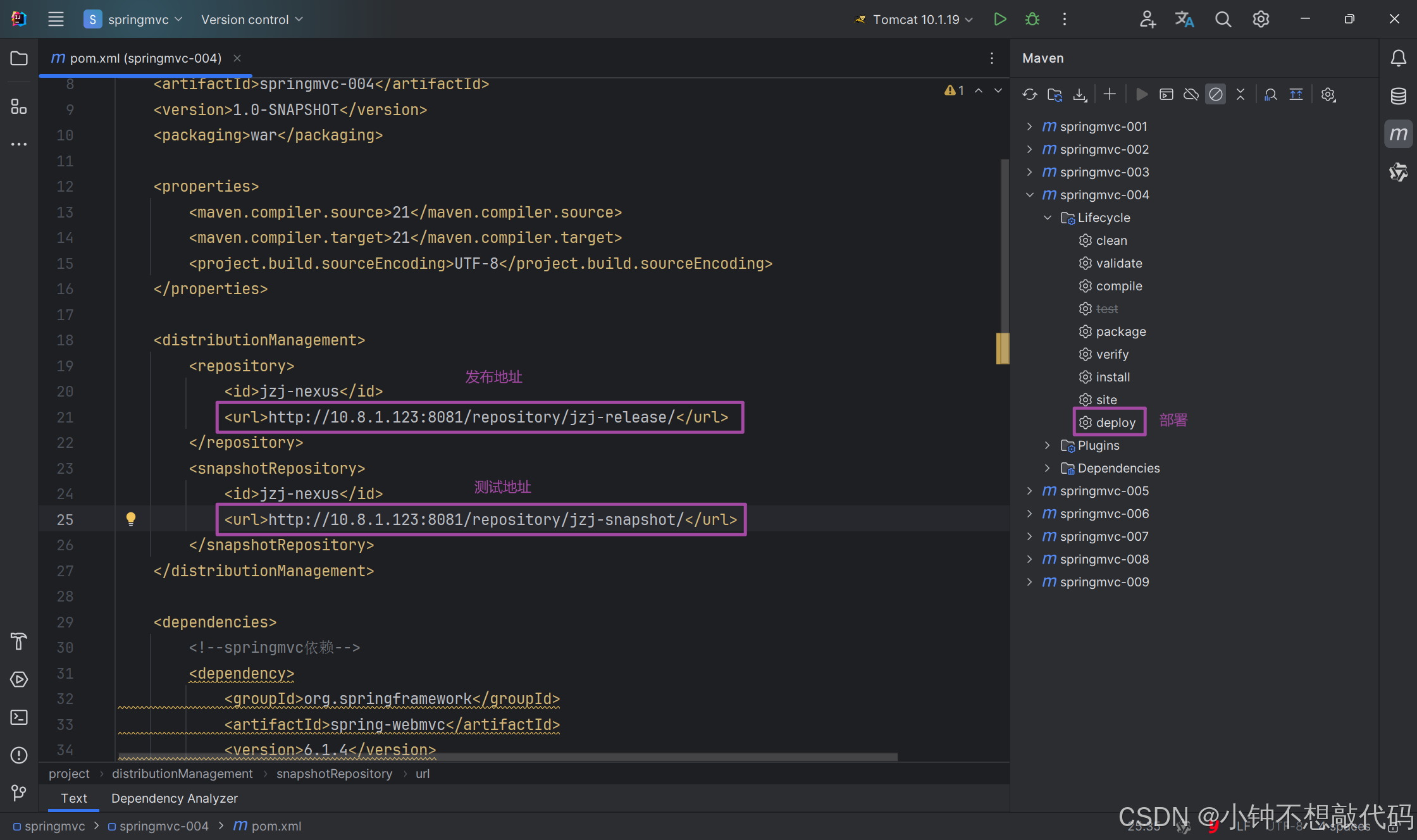1417x840 pixels.
Task: Click the yellow warning lightbulb on line 25
Action: [x=131, y=519]
